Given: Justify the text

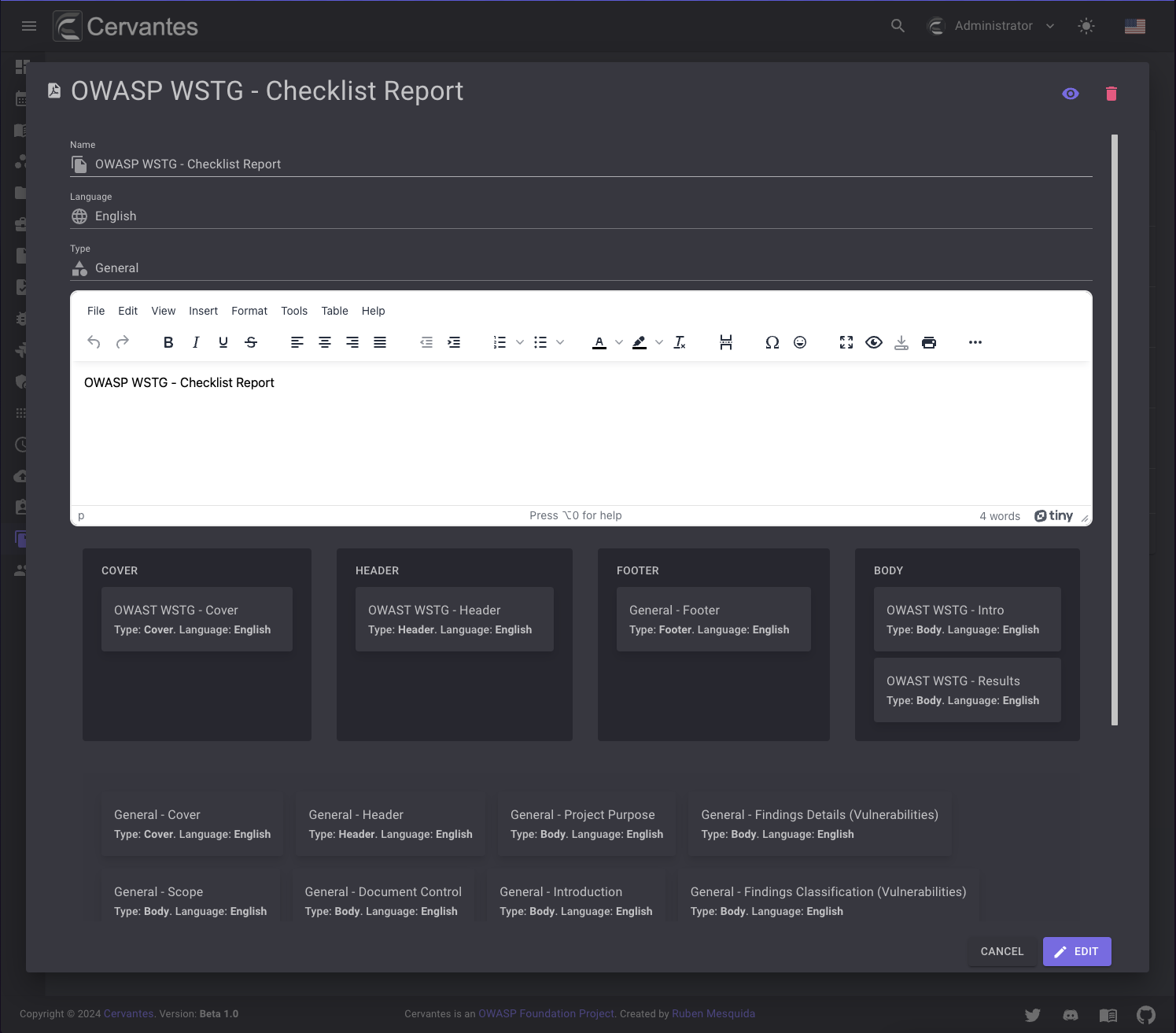Looking at the screenshot, I should (x=380, y=342).
